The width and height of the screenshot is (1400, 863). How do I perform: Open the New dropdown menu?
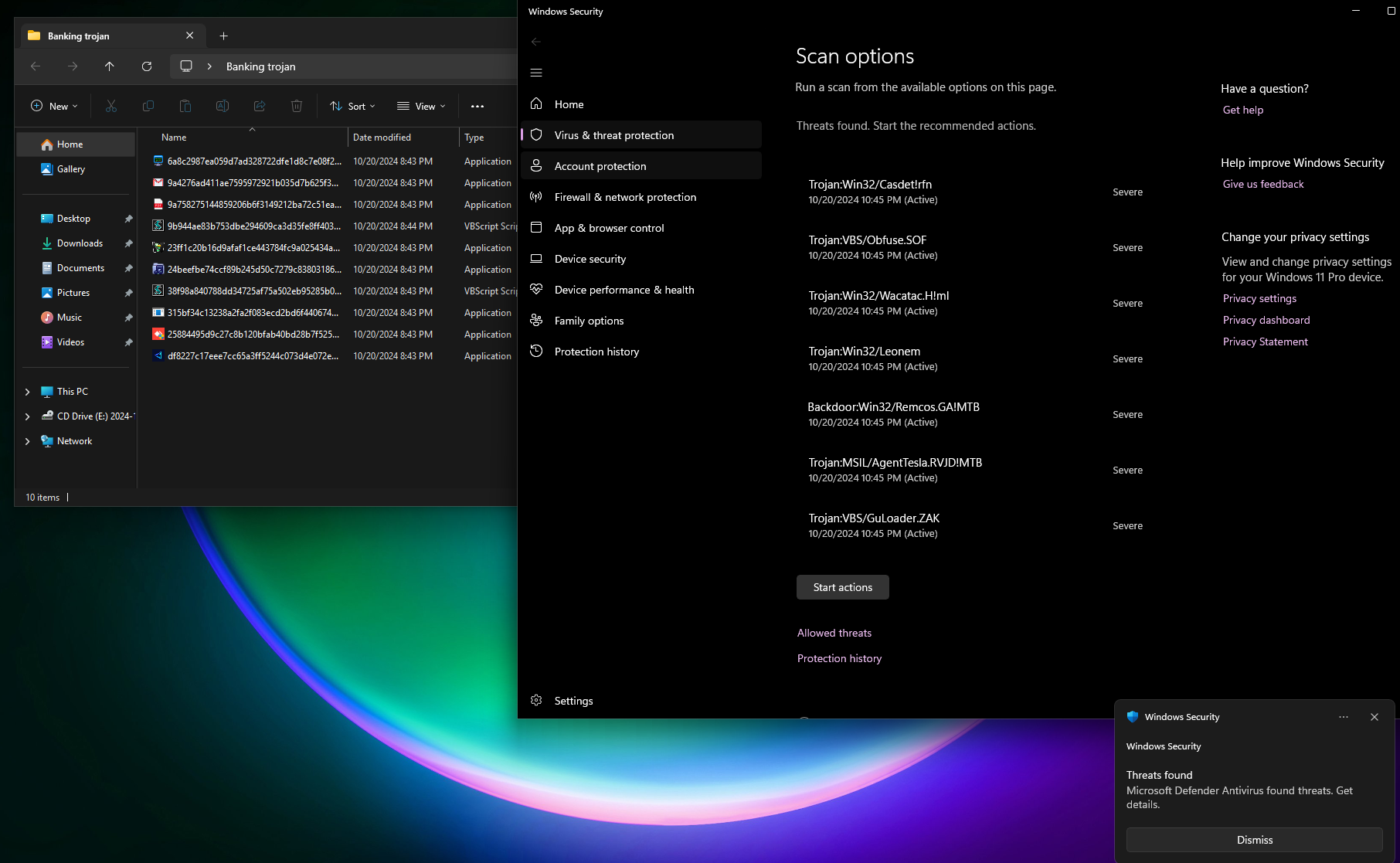pyautogui.click(x=54, y=106)
